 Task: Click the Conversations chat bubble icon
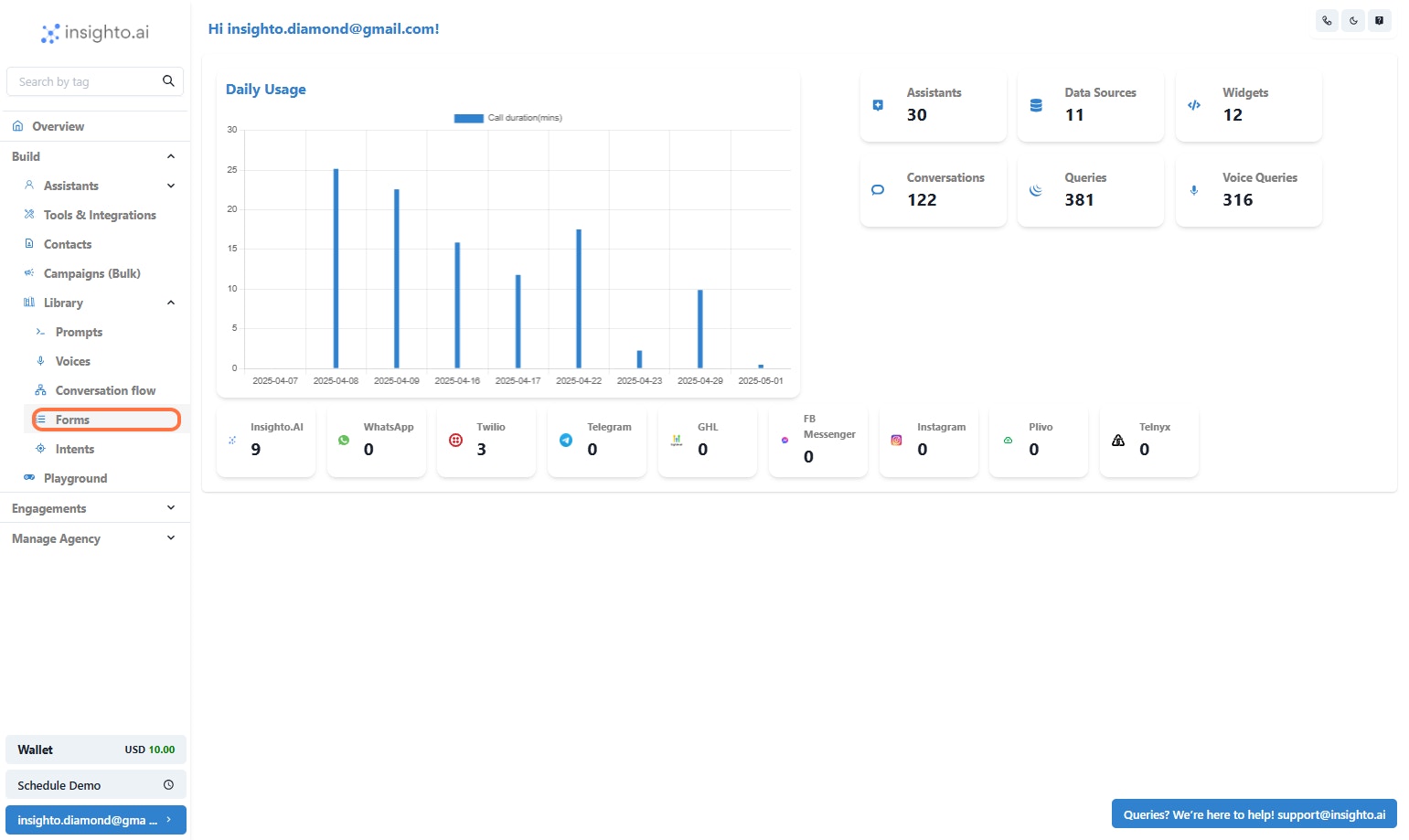tap(878, 190)
